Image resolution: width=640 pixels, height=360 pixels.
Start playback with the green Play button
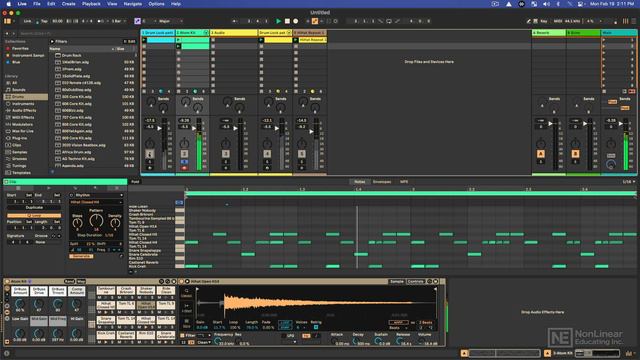click(278, 21)
